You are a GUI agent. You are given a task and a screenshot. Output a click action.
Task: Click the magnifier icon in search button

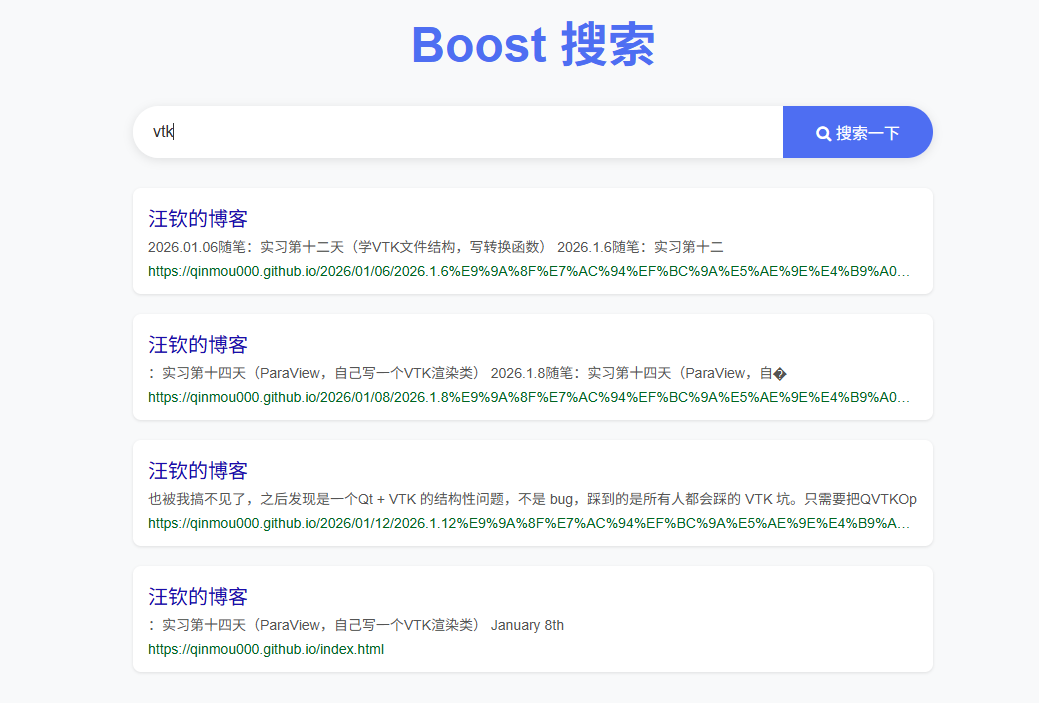(x=823, y=134)
